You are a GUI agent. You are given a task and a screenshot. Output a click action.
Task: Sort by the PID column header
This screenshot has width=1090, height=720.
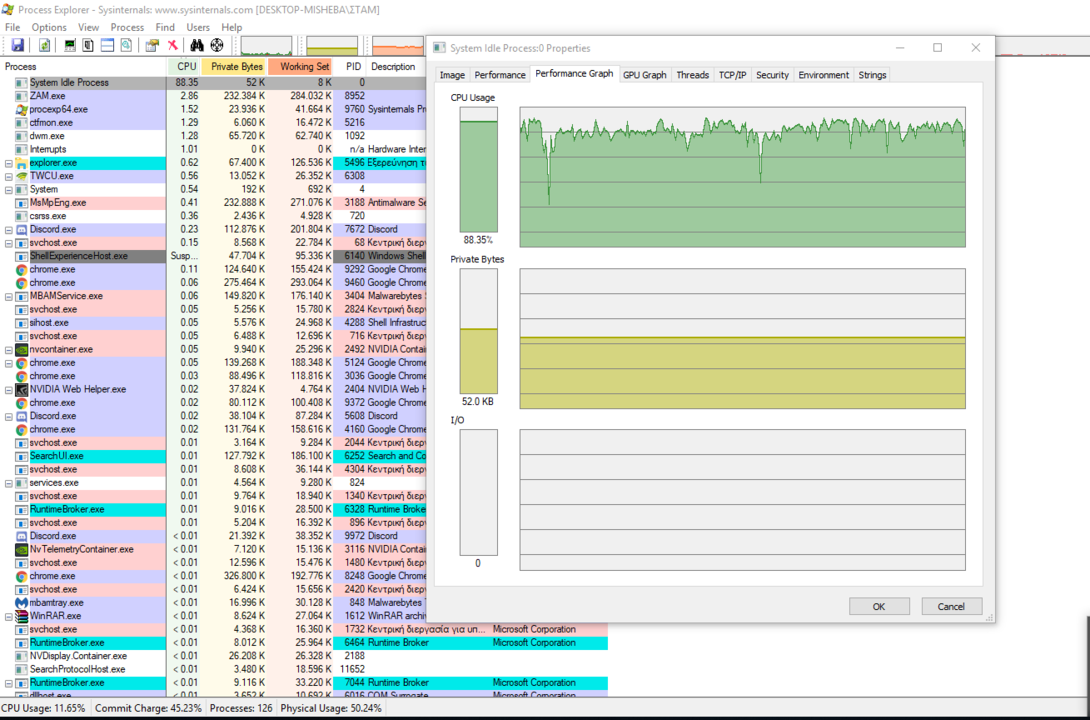(350, 67)
